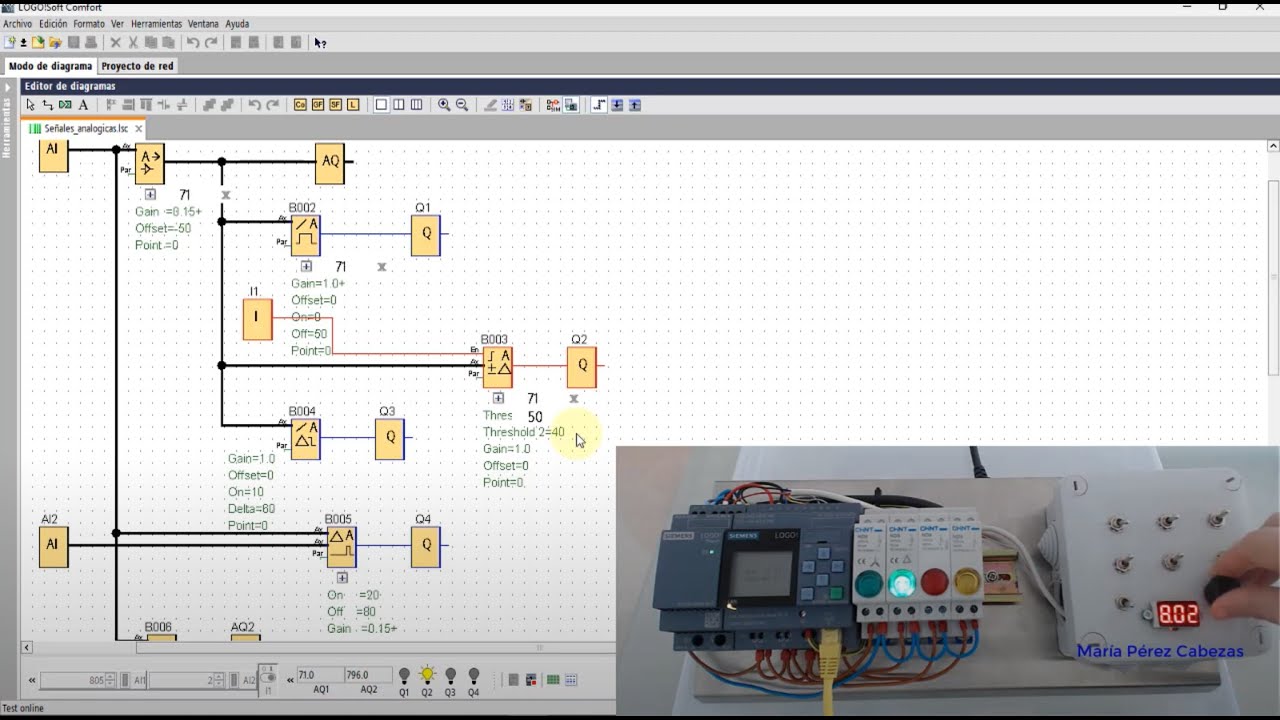The width and height of the screenshot is (1280, 720).
Task: Split the view into two vertical panes
Action: pyautogui.click(x=399, y=104)
